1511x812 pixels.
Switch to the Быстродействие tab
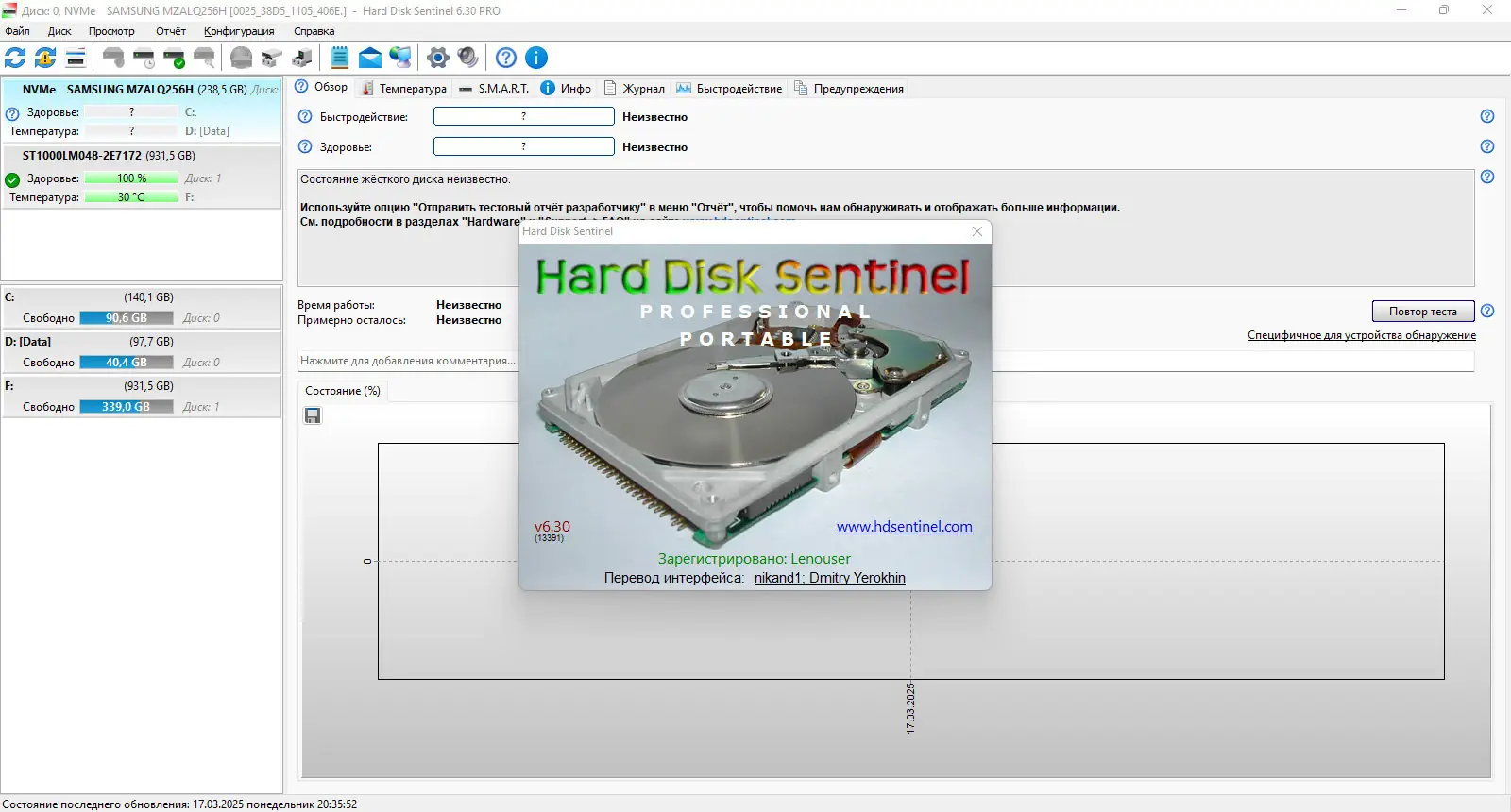[729, 89]
